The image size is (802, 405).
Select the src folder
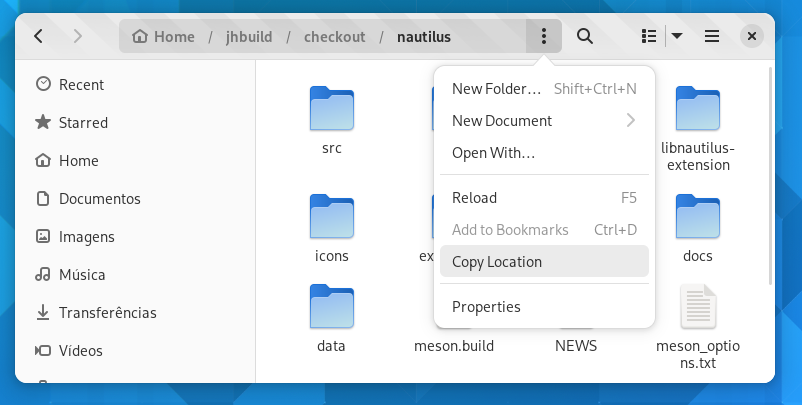pyautogui.click(x=331, y=121)
